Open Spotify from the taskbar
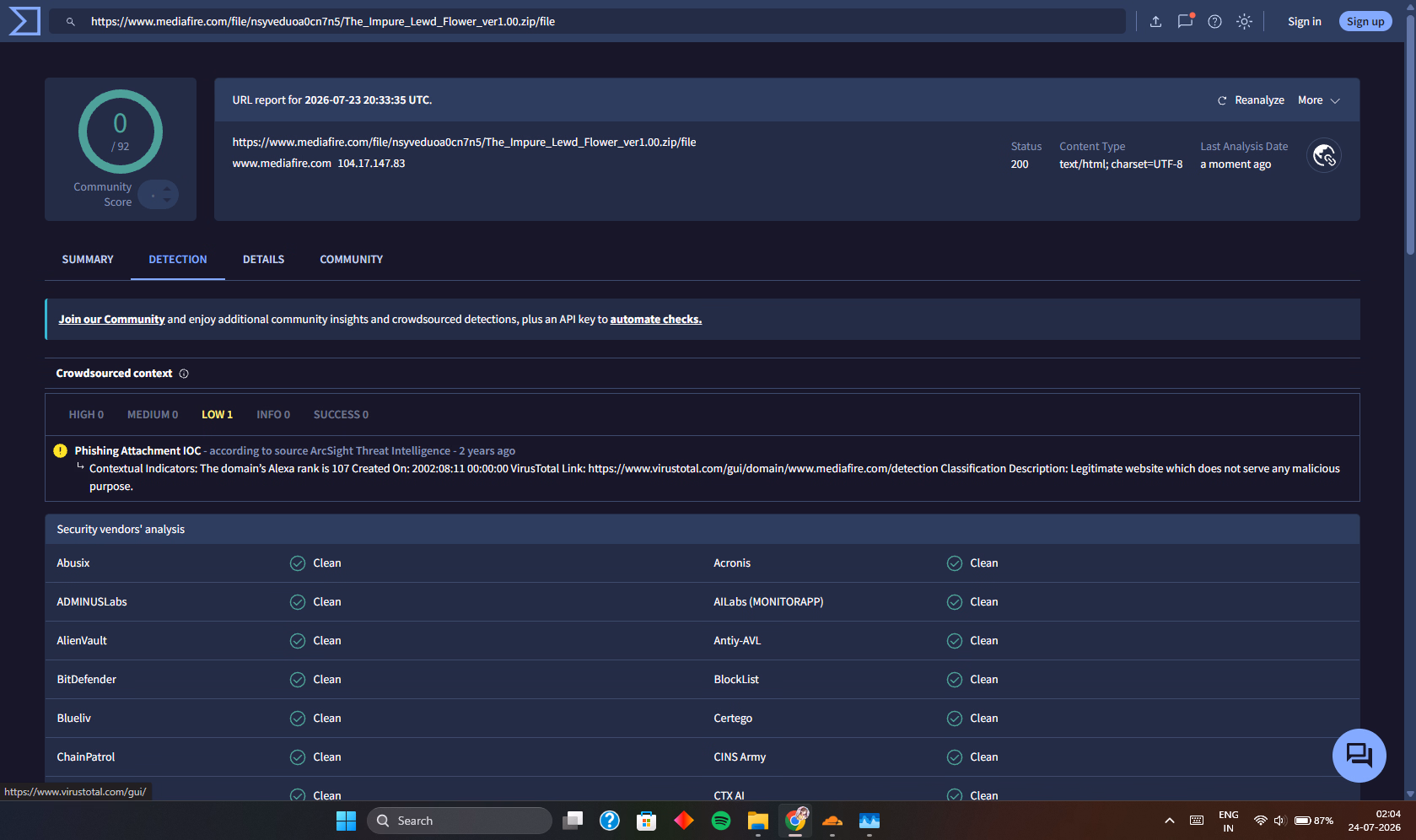 pos(721,821)
